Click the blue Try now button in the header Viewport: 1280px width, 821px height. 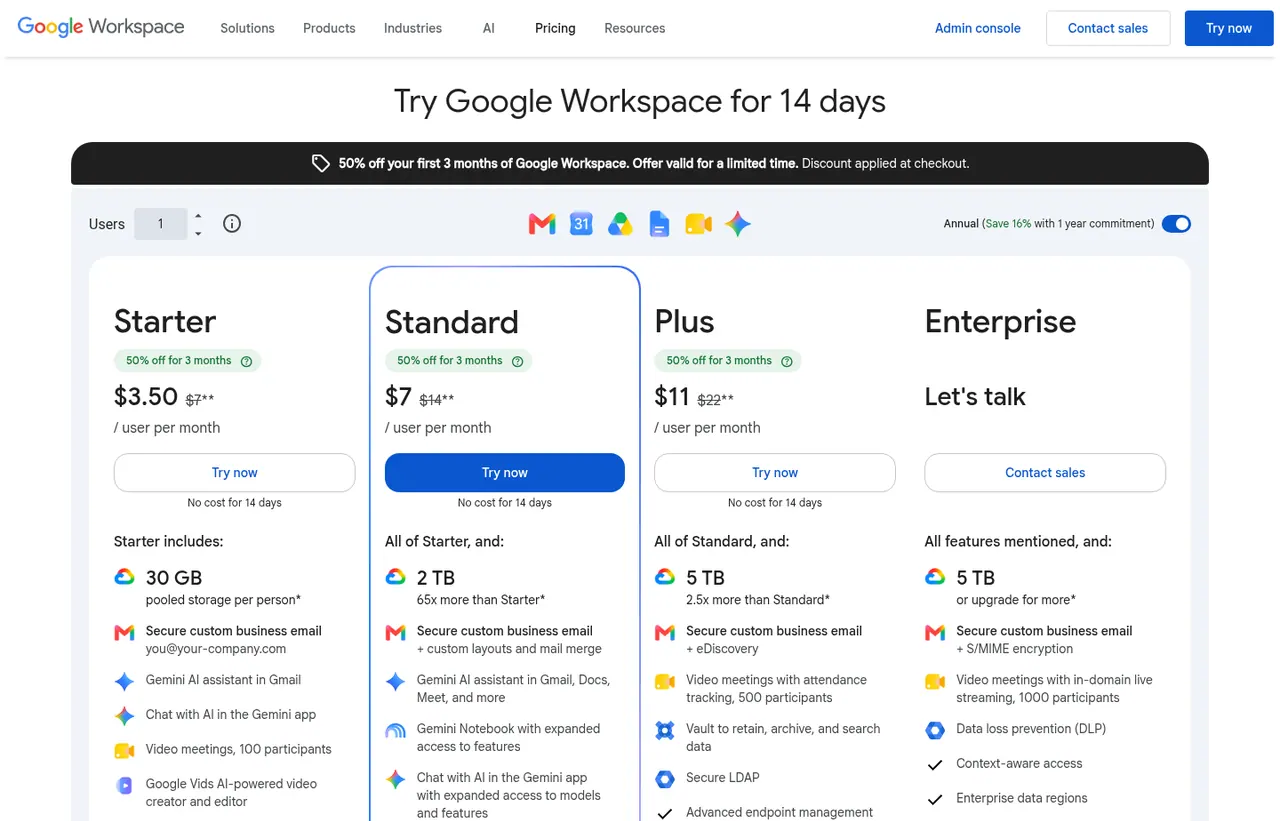(1229, 28)
